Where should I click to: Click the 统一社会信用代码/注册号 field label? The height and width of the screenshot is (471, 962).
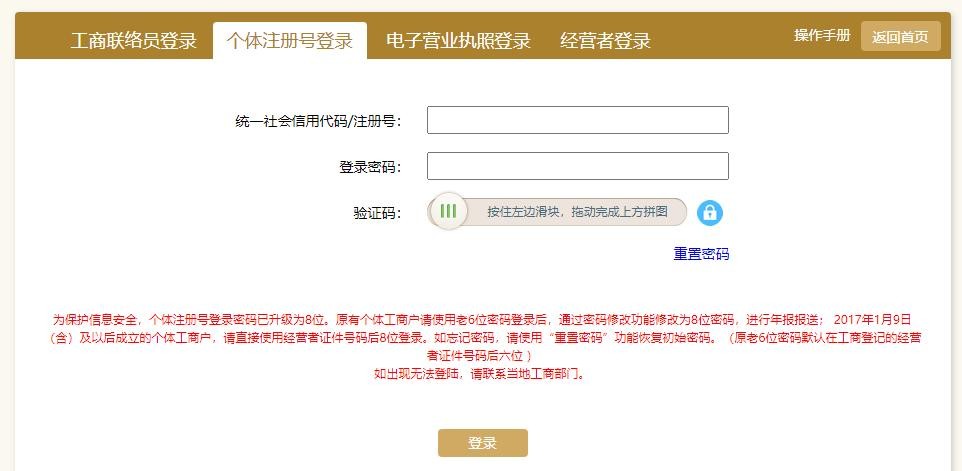[x=318, y=121]
